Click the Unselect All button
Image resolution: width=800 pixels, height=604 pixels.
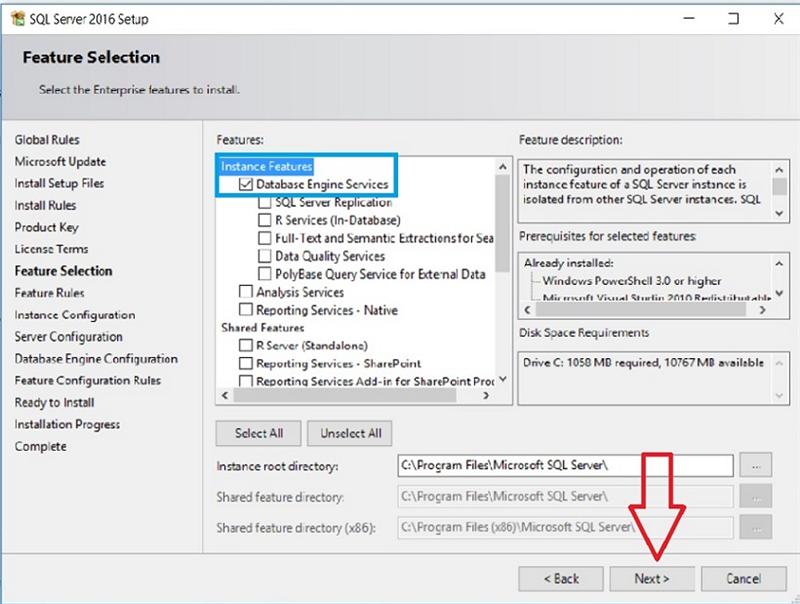tap(350, 434)
